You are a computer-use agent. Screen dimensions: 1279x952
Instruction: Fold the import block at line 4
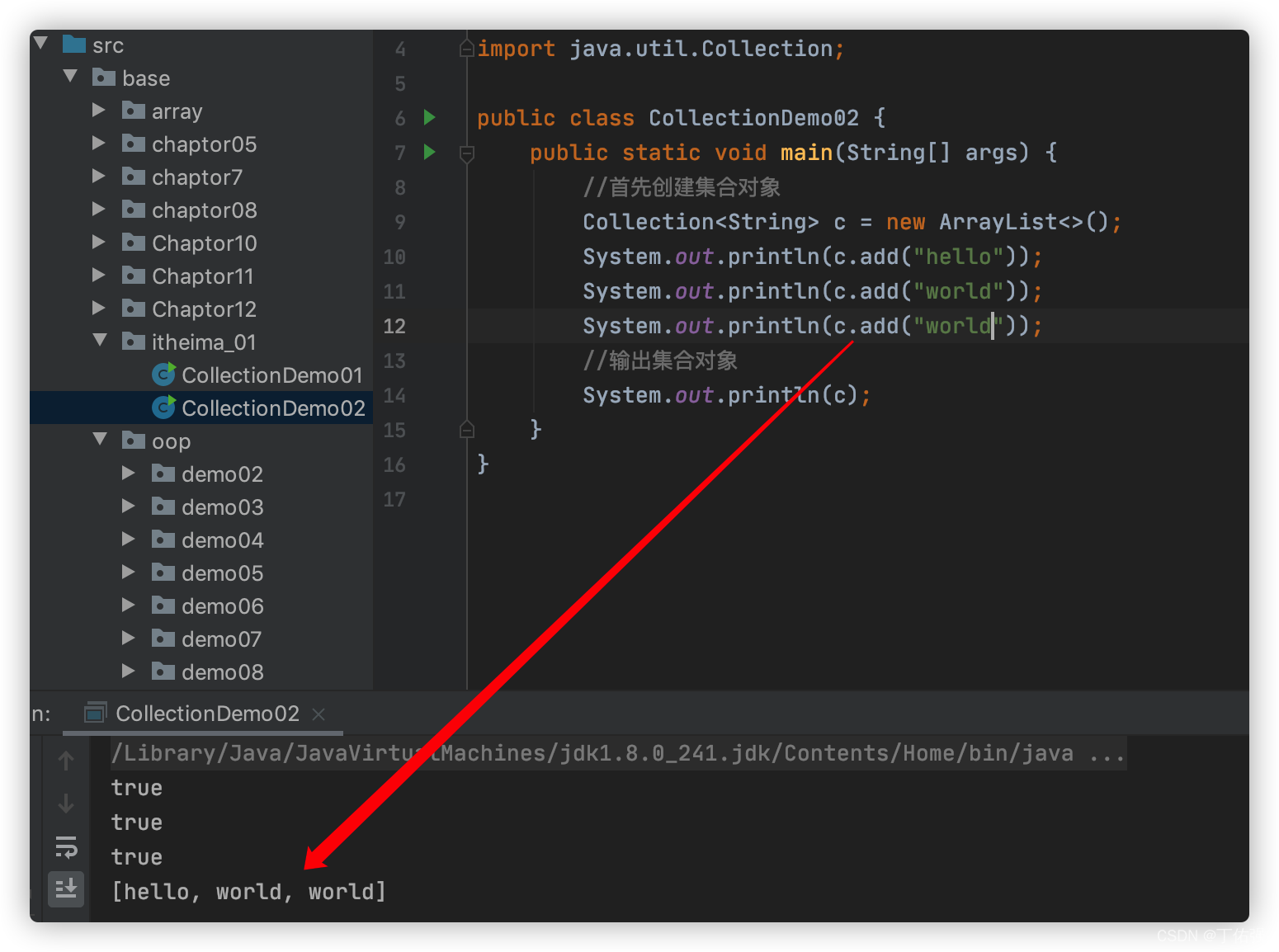pos(467,49)
